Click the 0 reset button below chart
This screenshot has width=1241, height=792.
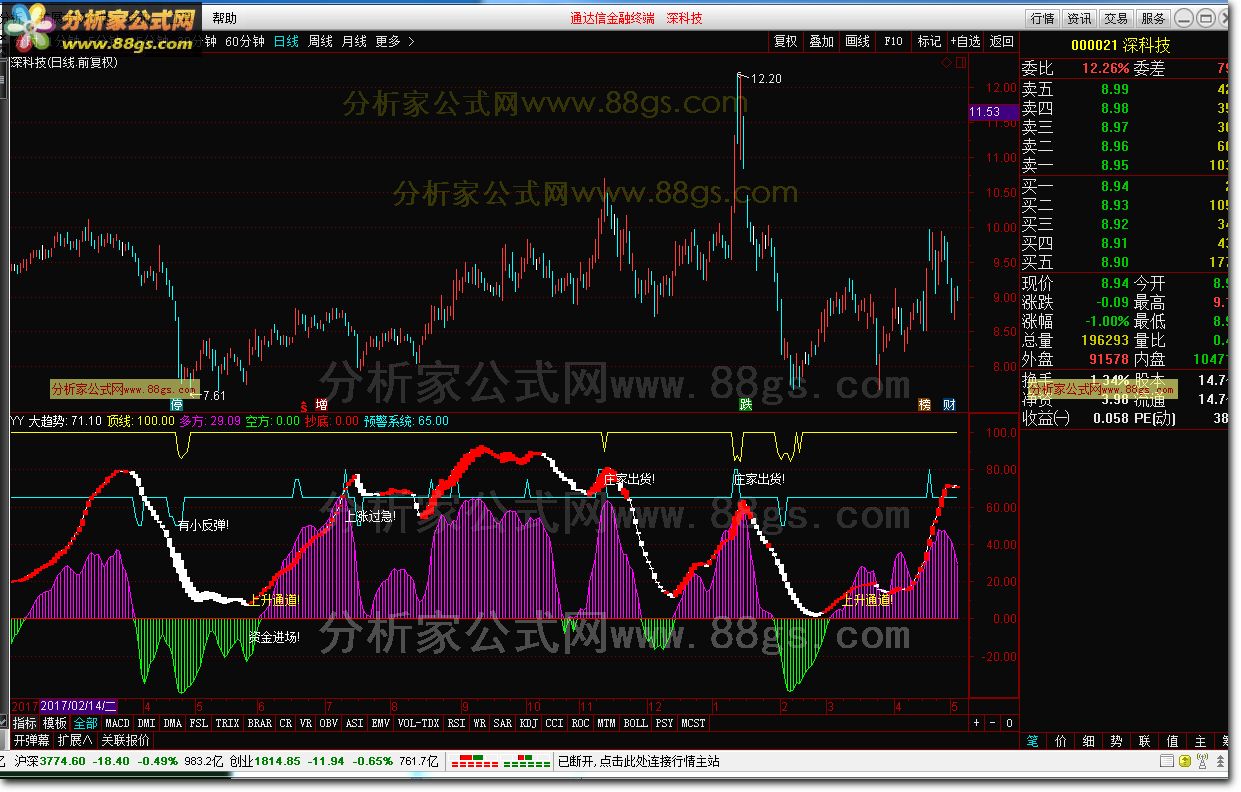point(1009,723)
